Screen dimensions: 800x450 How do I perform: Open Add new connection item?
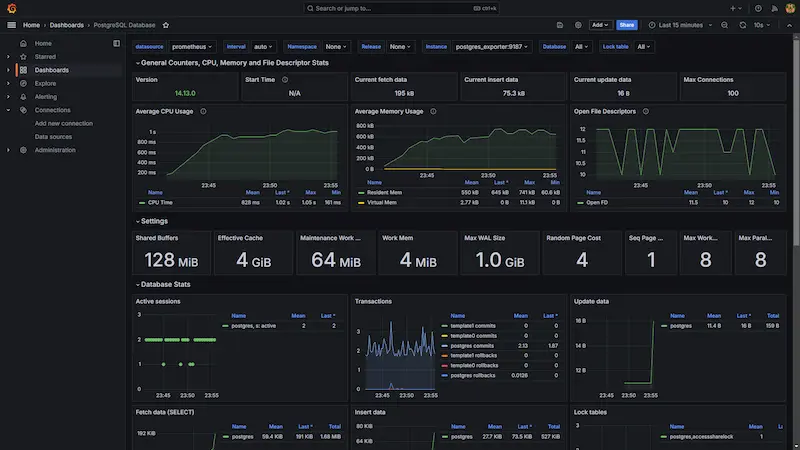64,123
